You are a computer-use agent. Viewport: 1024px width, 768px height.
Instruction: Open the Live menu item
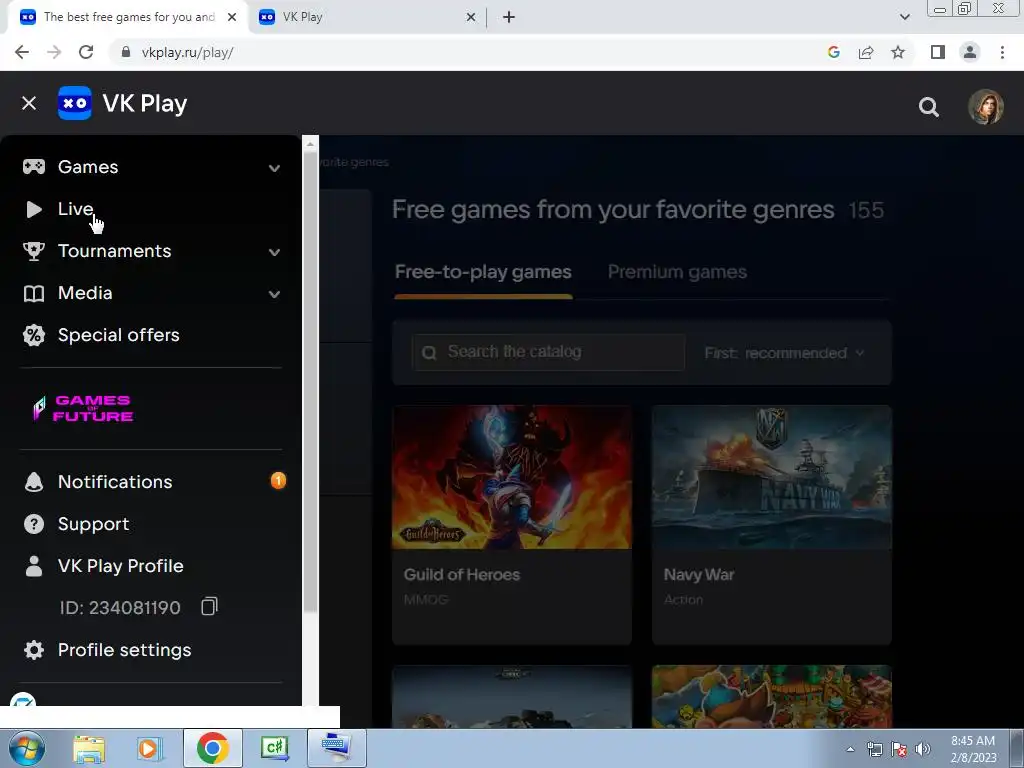[x=76, y=209]
